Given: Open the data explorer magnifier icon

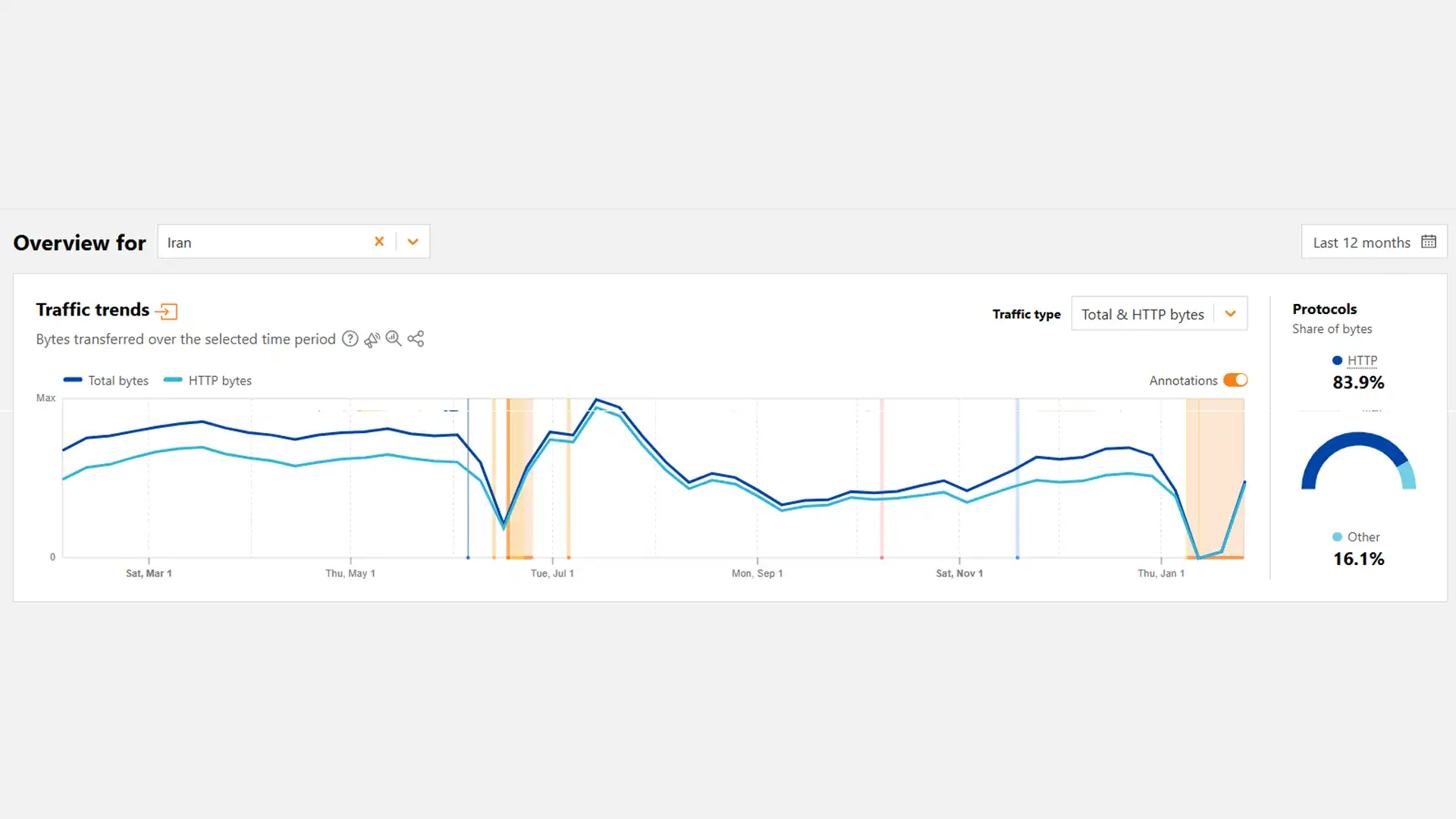Looking at the screenshot, I should [x=394, y=339].
